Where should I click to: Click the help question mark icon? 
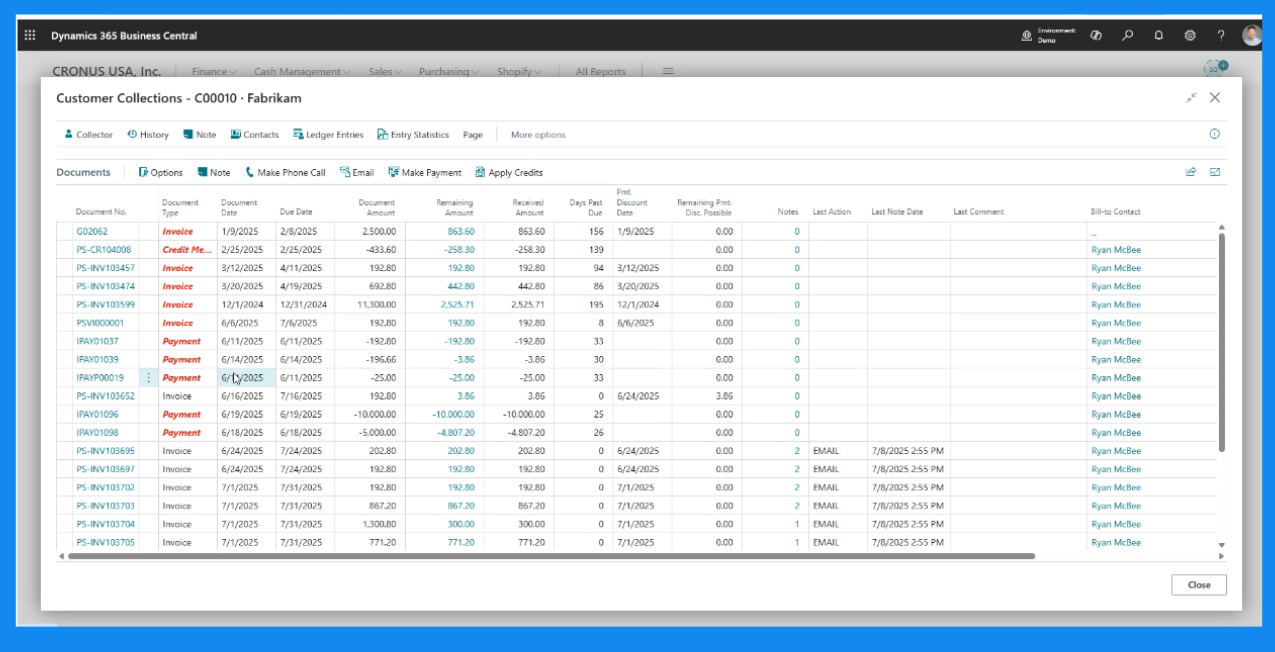pyautogui.click(x=1221, y=36)
